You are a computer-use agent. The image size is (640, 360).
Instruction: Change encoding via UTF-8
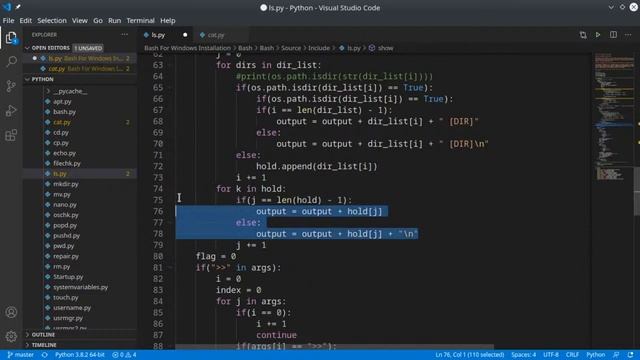551,355
